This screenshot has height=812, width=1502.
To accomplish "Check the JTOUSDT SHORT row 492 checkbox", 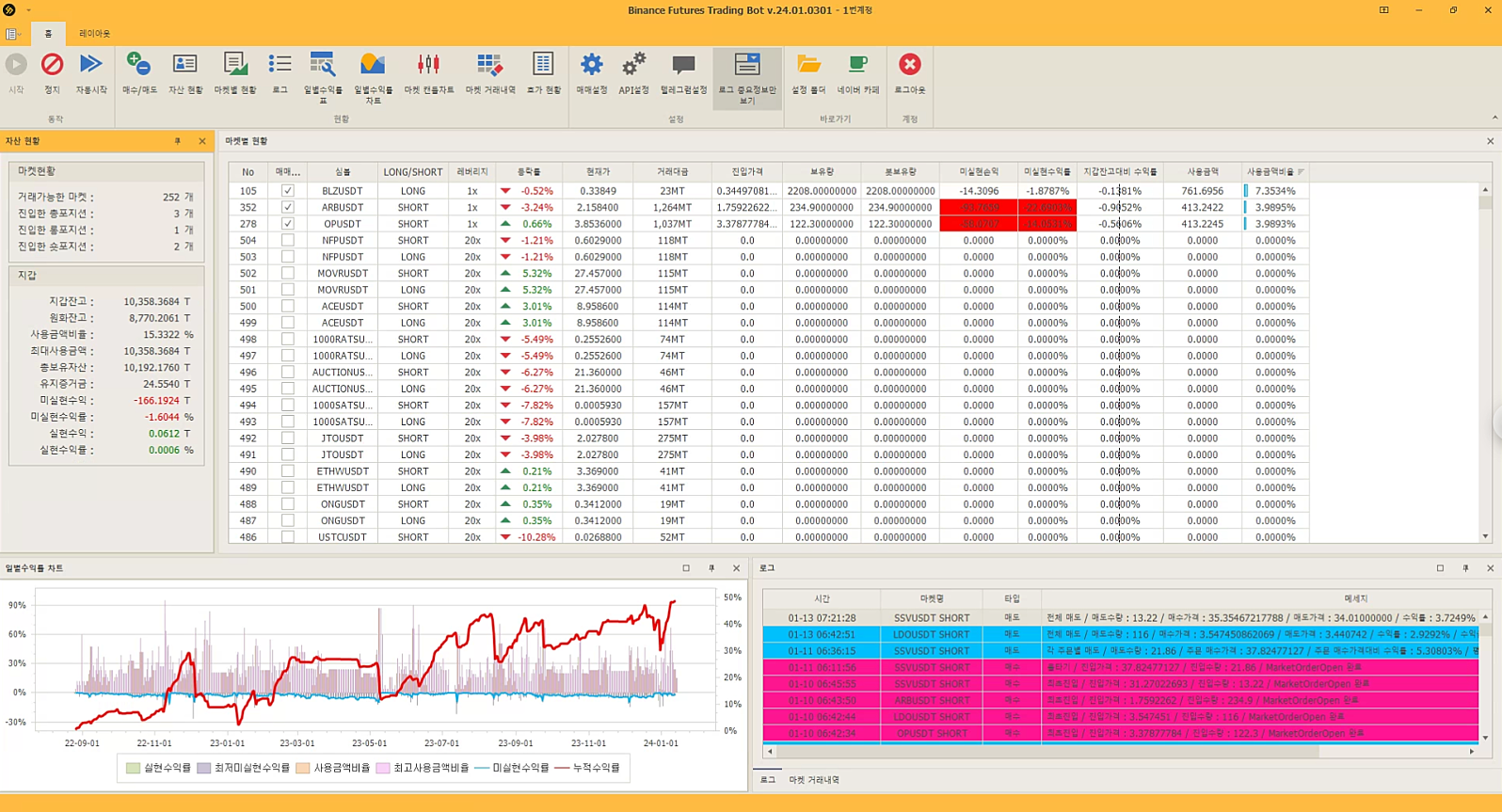I will pyautogui.click(x=287, y=438).
